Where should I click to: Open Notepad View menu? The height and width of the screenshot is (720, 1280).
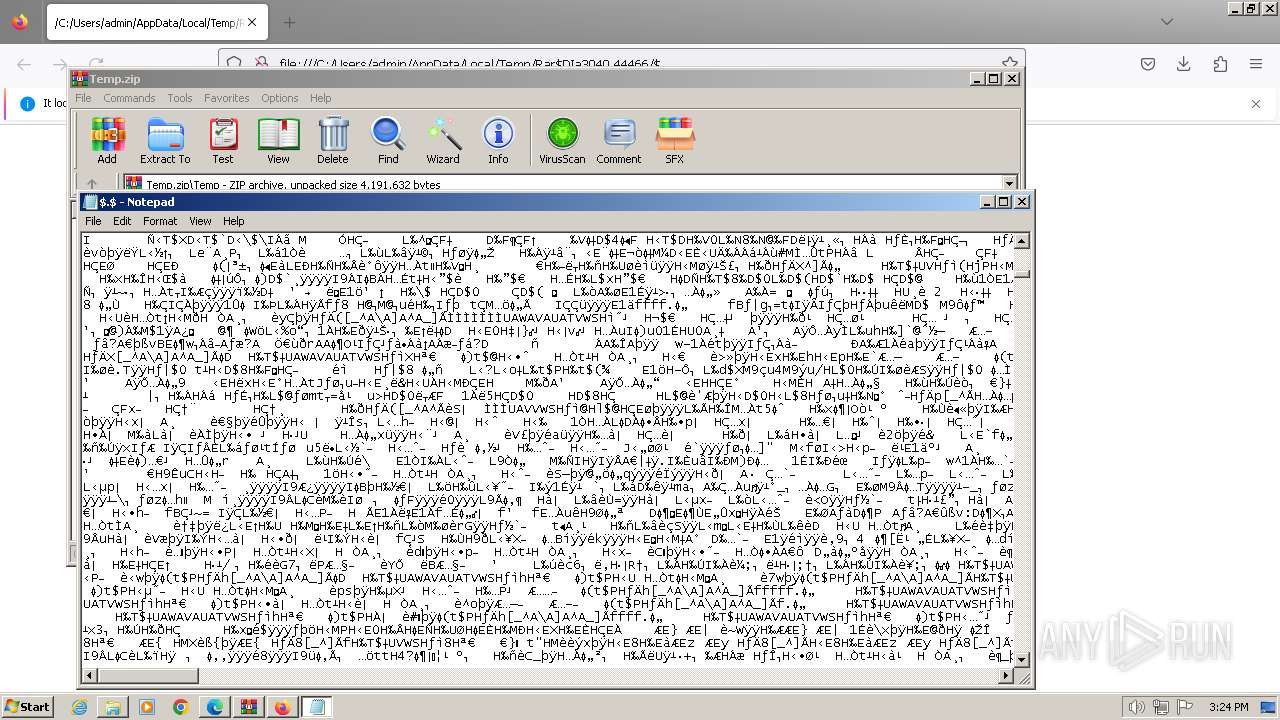(200, 221)
